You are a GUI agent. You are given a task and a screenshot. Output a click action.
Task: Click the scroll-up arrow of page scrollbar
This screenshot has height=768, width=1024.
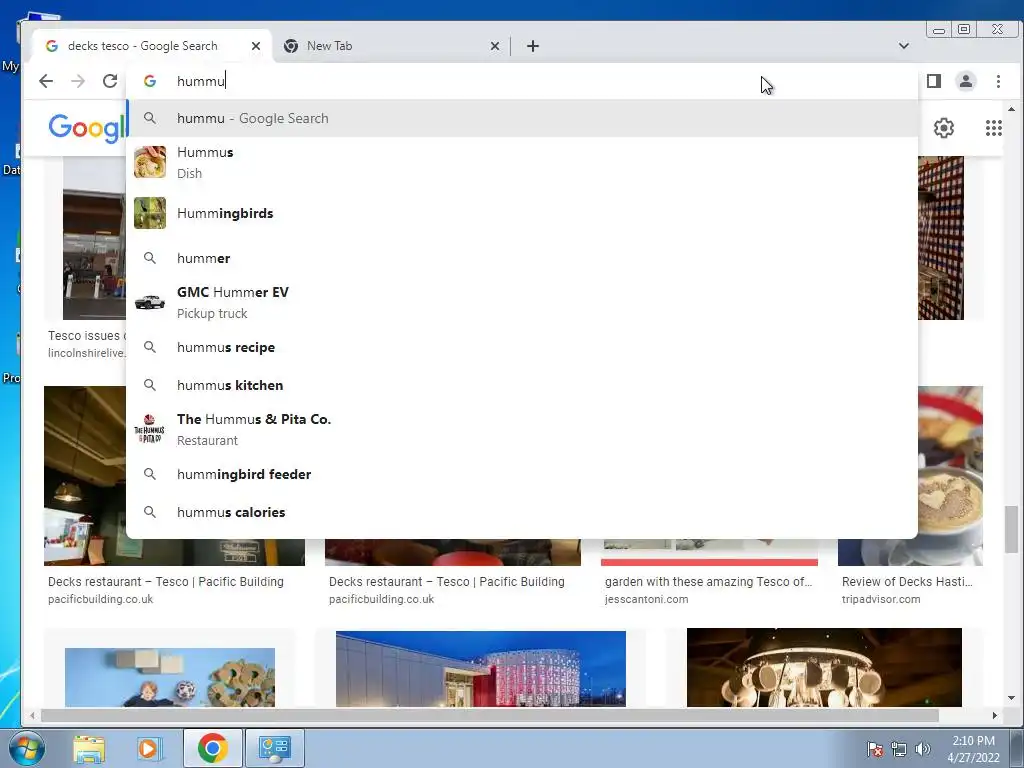(x=1011, y=109)
